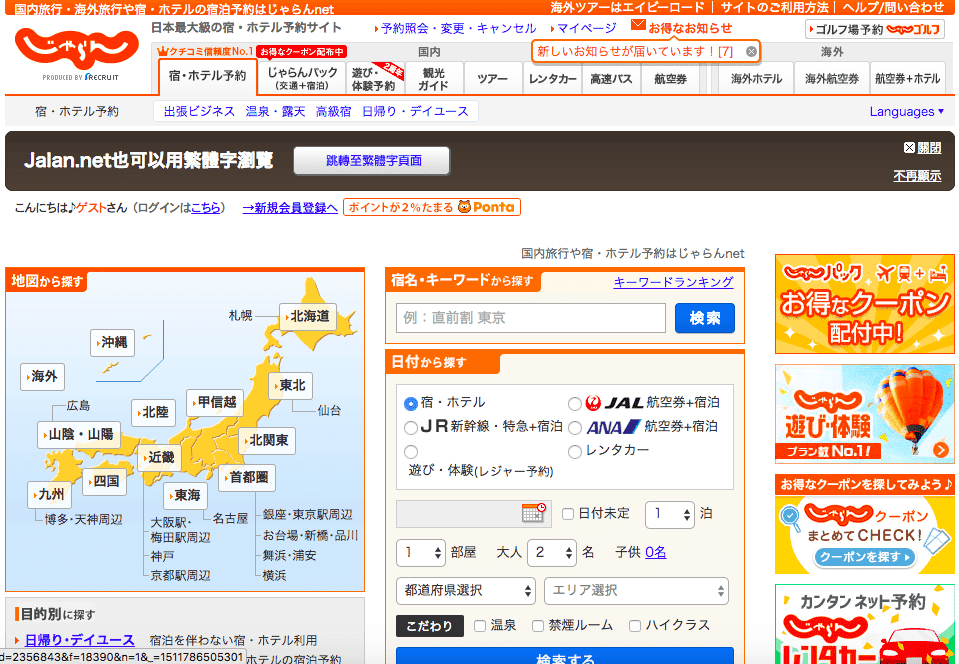Open the エリア選択 dropdown

coord(636,591)
